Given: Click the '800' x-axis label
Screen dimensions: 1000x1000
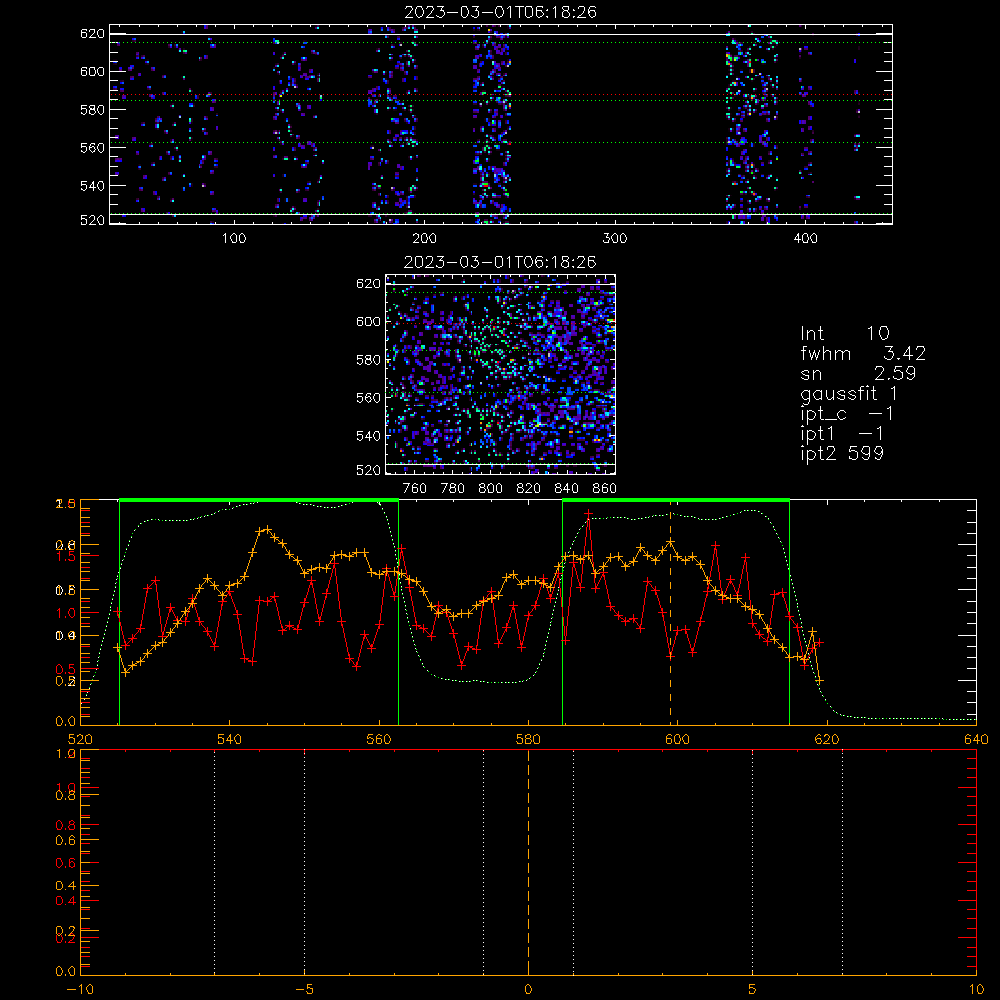Looking at the screenshot, I should point(490,489).
